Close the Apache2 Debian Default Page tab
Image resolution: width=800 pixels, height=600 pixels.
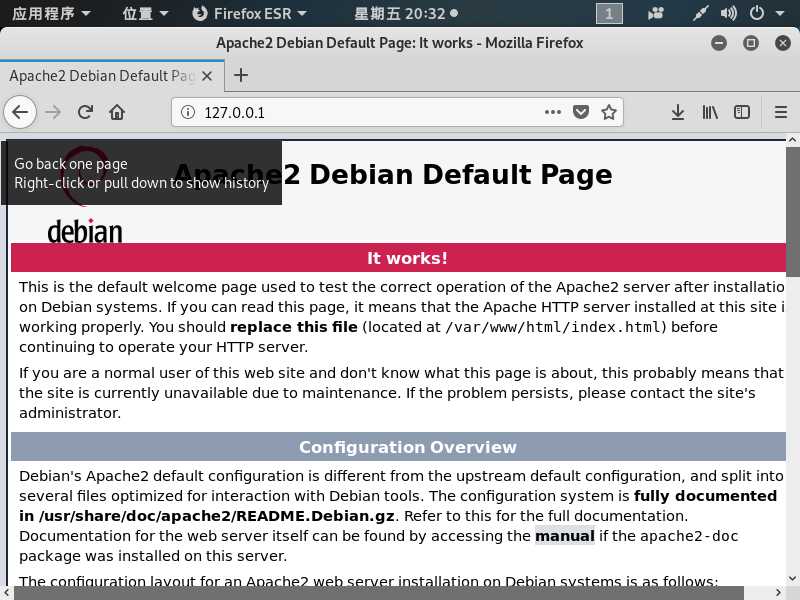point(207,76)
